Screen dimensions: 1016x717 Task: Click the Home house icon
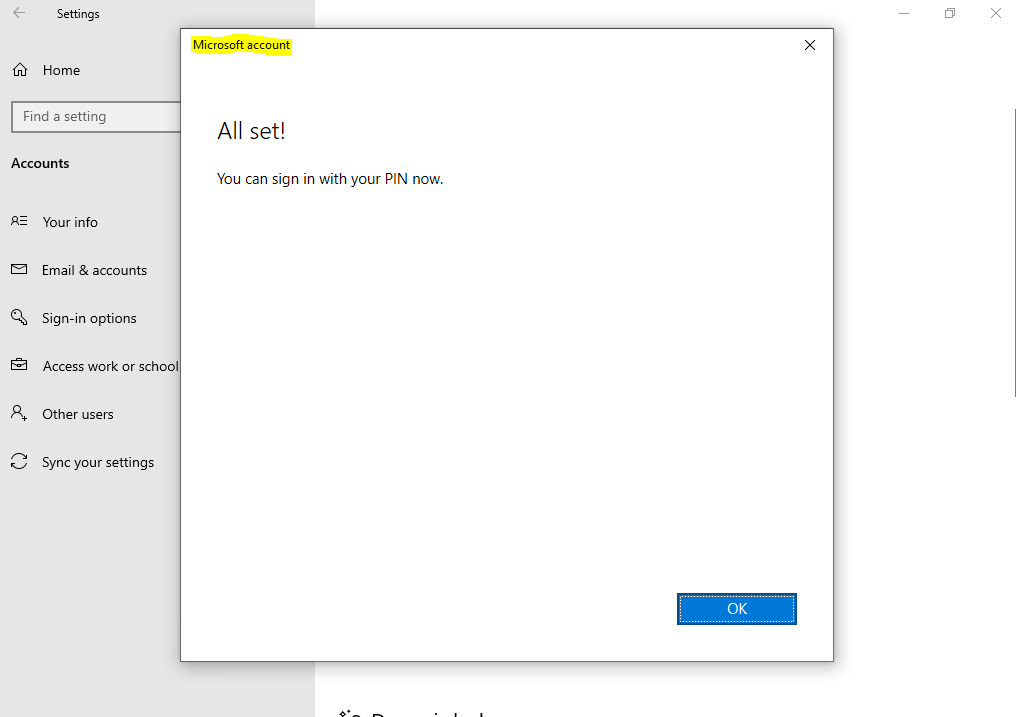tap(20, 70)
